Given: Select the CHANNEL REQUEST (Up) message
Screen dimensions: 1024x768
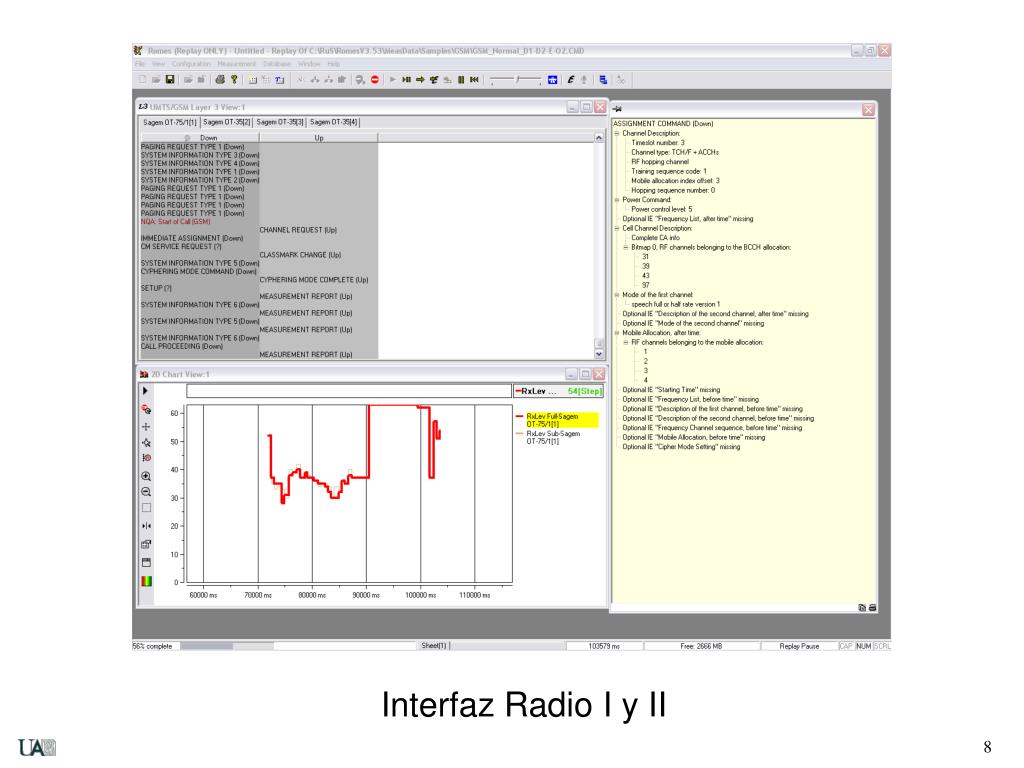Looking at the screenshot, I should 298,230.
